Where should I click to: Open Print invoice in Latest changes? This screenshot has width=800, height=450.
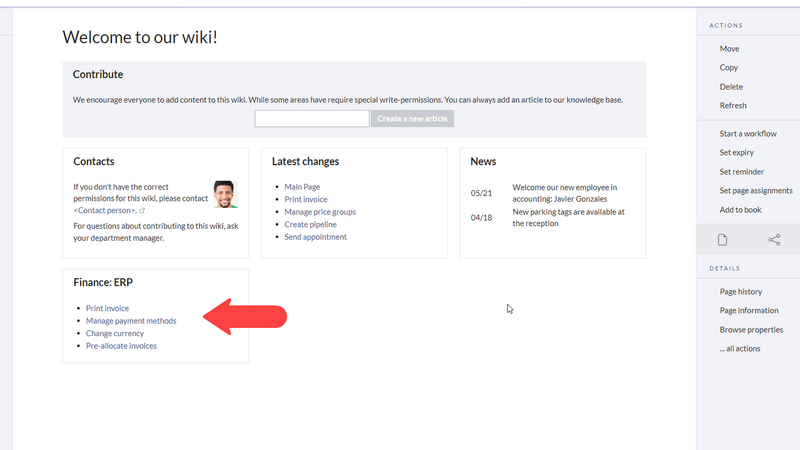306,199
